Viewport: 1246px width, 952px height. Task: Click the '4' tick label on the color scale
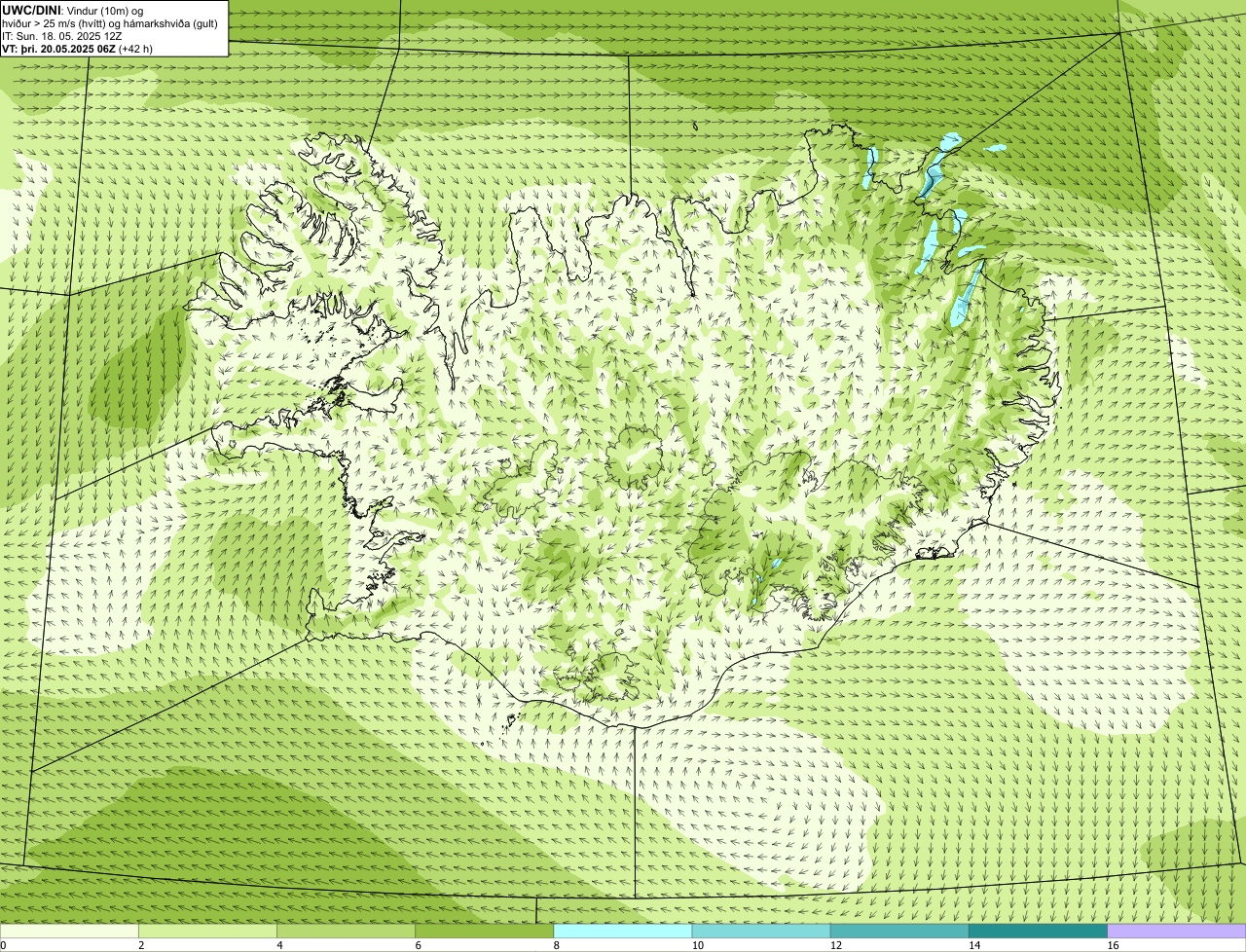point(279,945)
